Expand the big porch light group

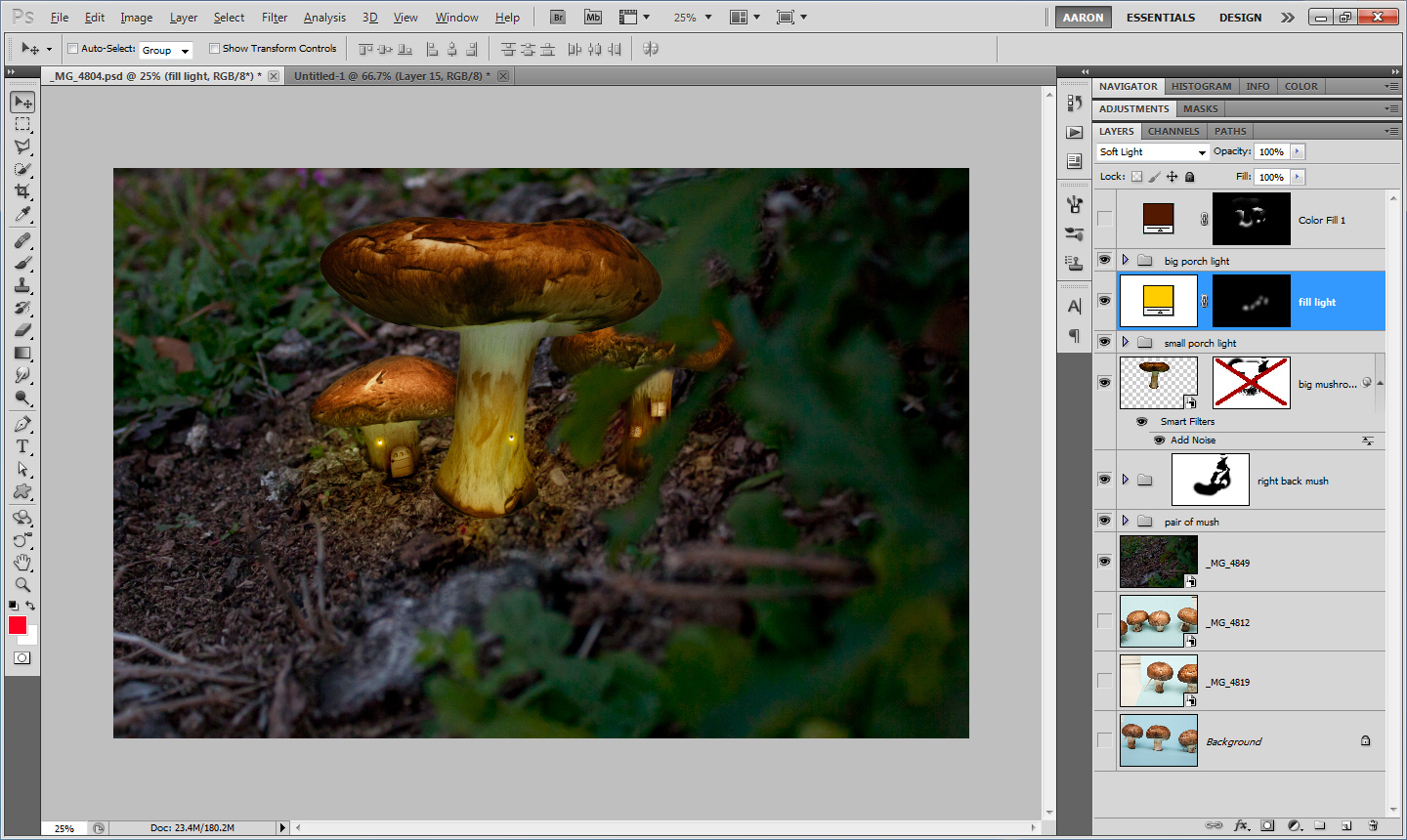click(x=1126, y=261)
